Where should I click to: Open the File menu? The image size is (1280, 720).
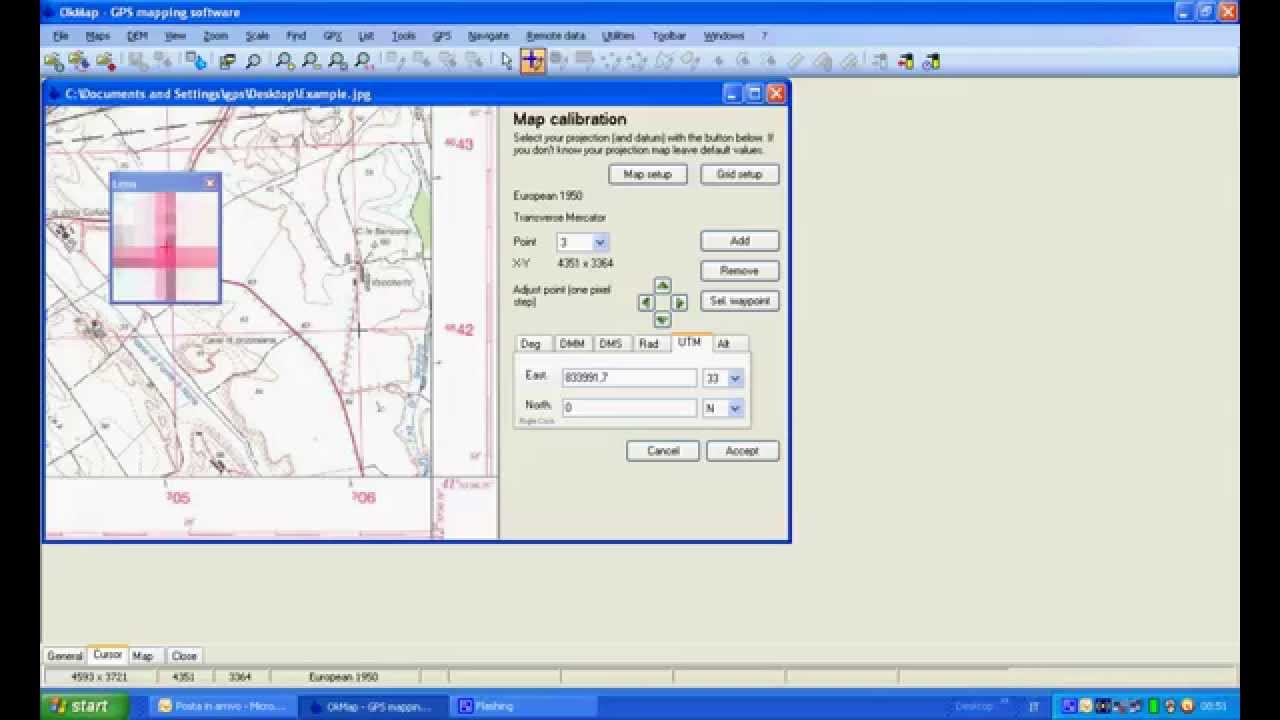tap(61, 36)
